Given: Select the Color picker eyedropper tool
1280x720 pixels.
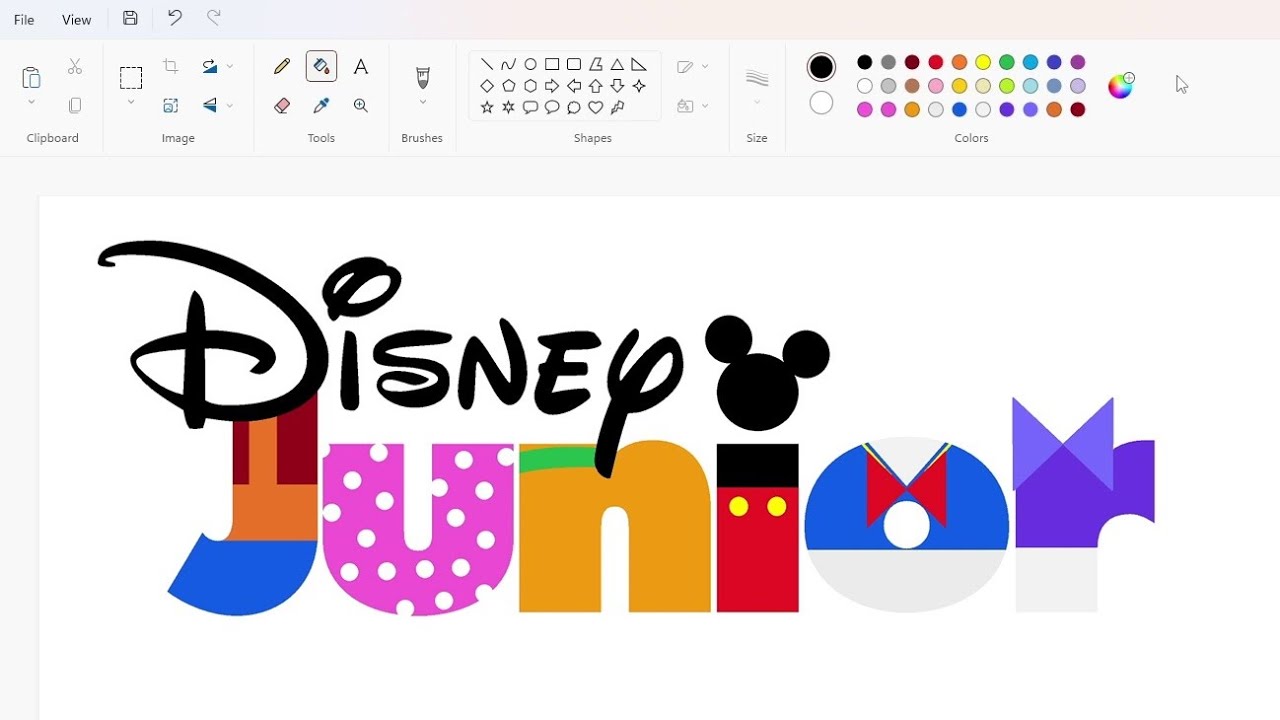Looking at the screenshot, I should pos(321,105).
